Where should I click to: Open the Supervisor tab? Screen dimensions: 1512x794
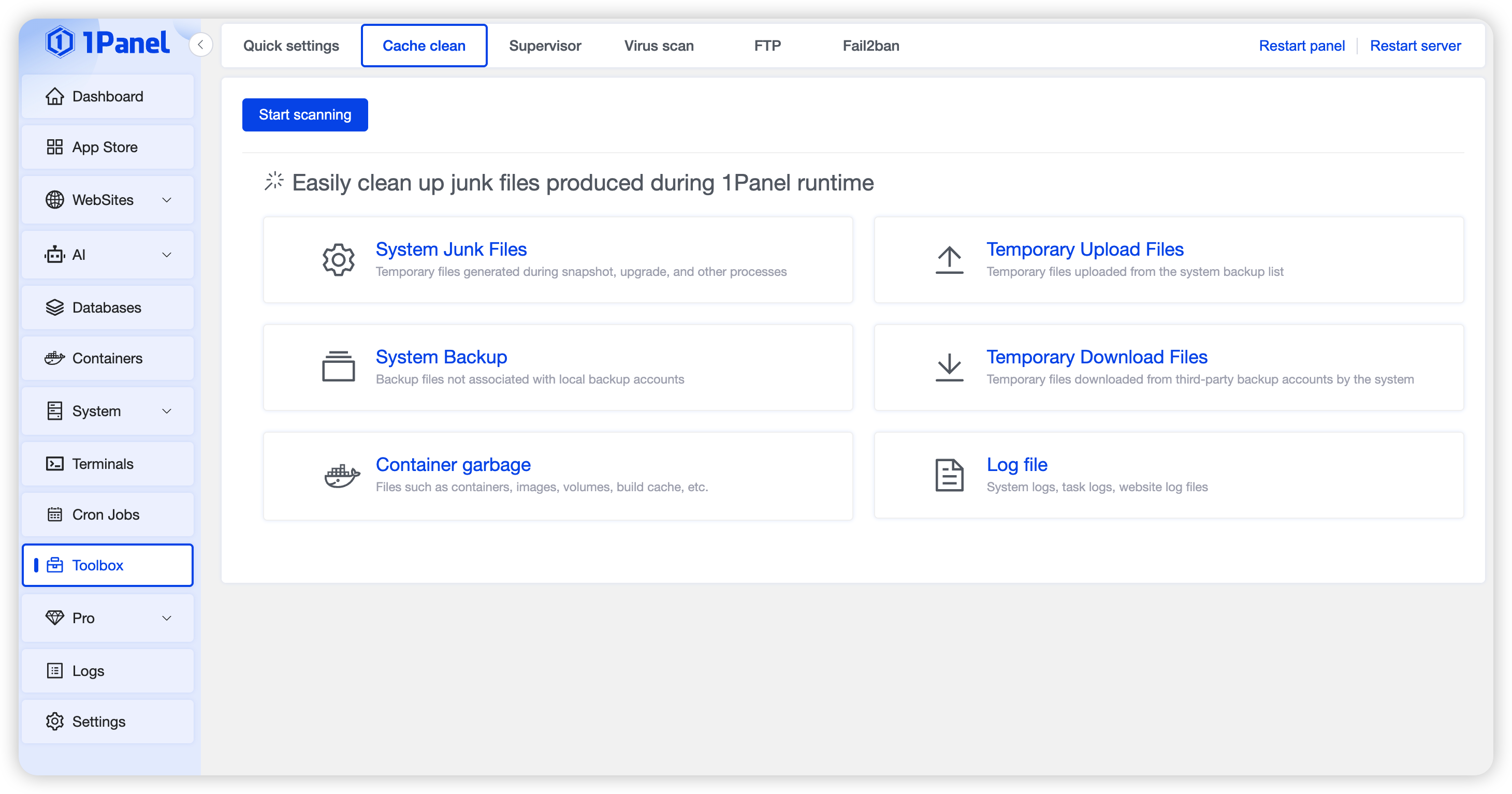pyautogui.click(x=545, y=46)
